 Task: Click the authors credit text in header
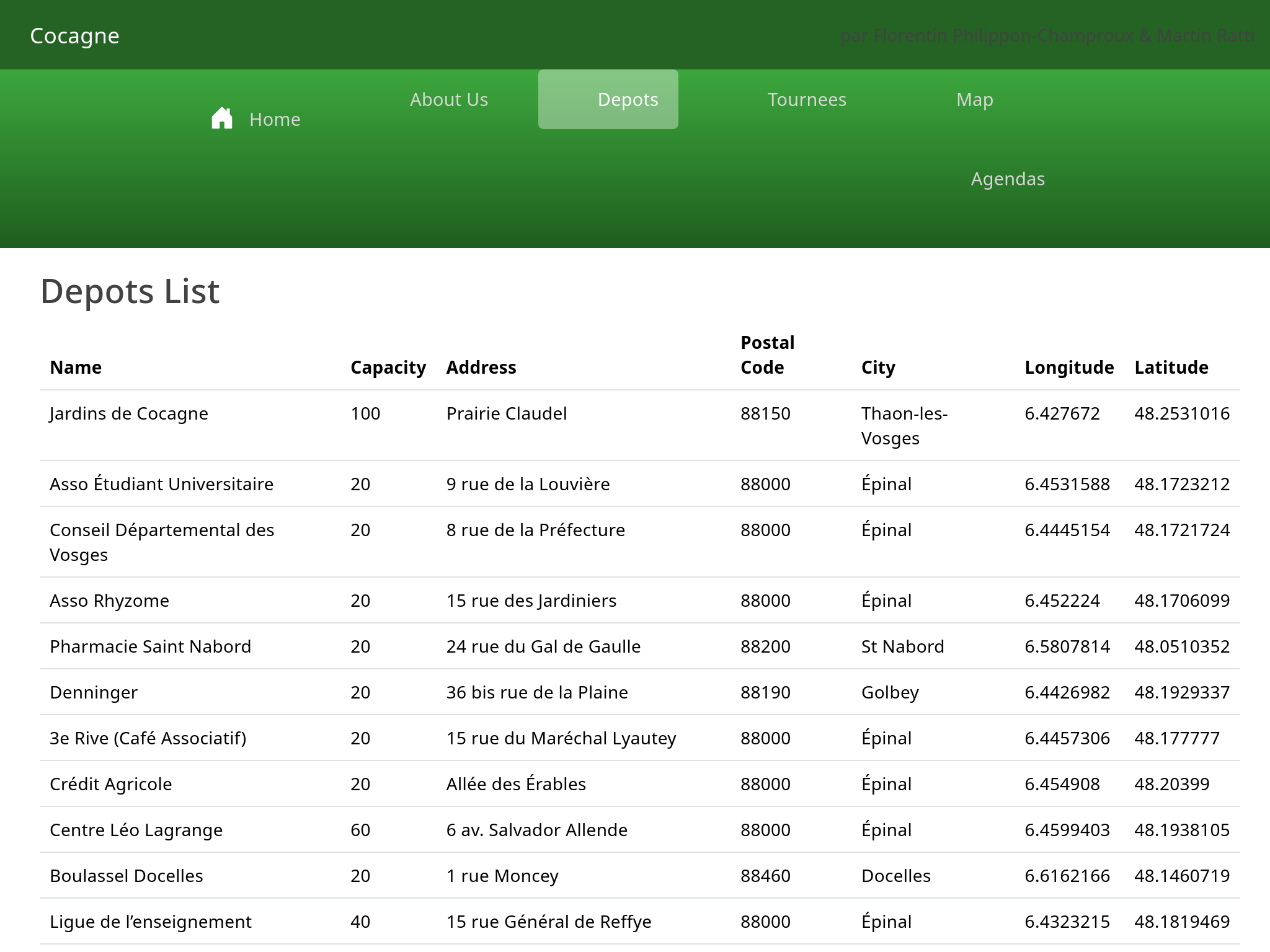1047,35
